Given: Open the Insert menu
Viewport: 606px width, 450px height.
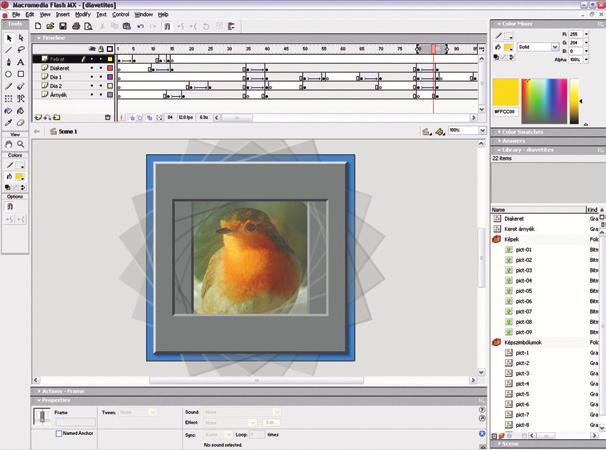Looking at the screenshot, I should [x=63, y=14].
